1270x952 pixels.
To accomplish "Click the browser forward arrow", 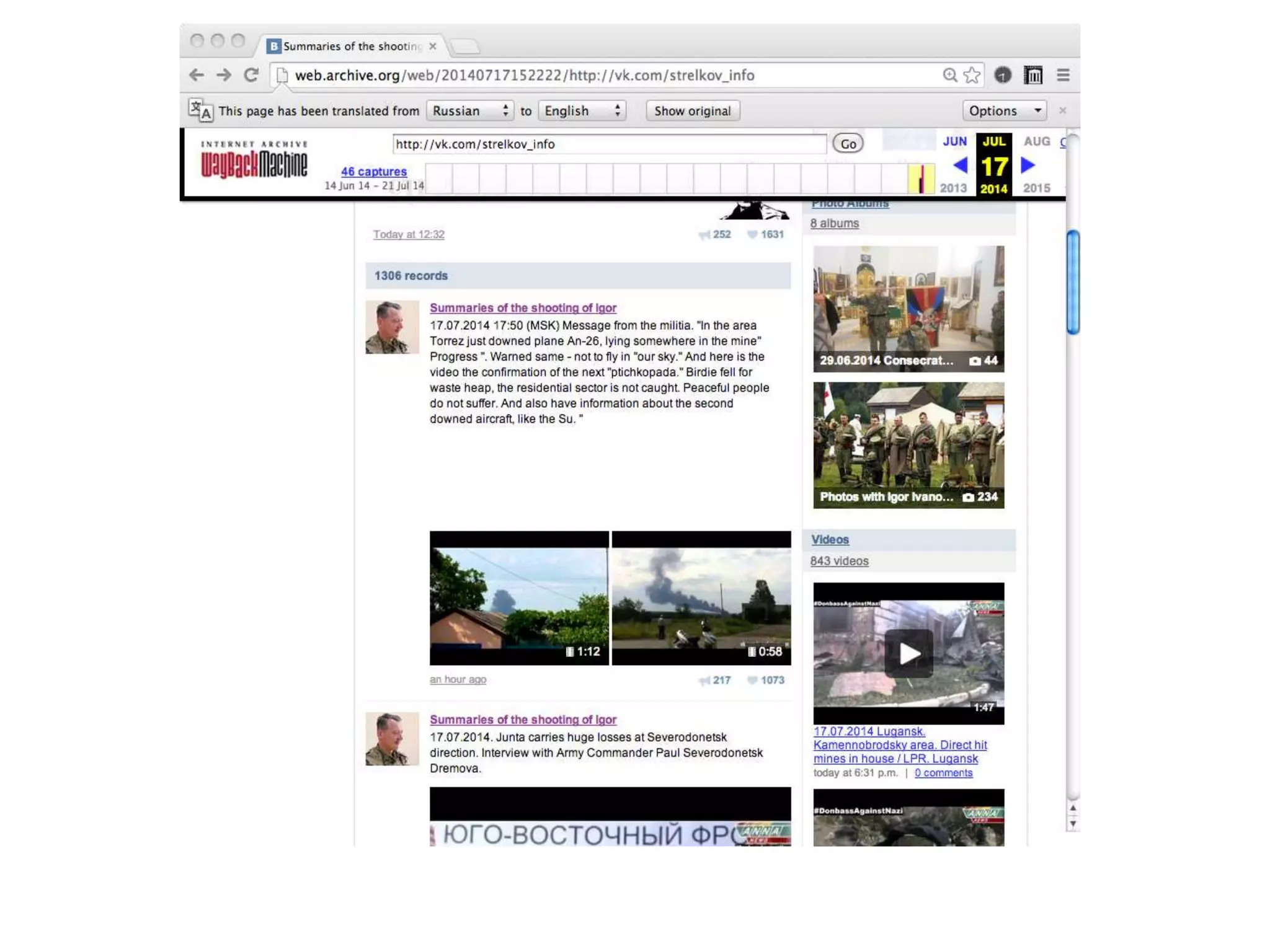I will coord(223,75).
